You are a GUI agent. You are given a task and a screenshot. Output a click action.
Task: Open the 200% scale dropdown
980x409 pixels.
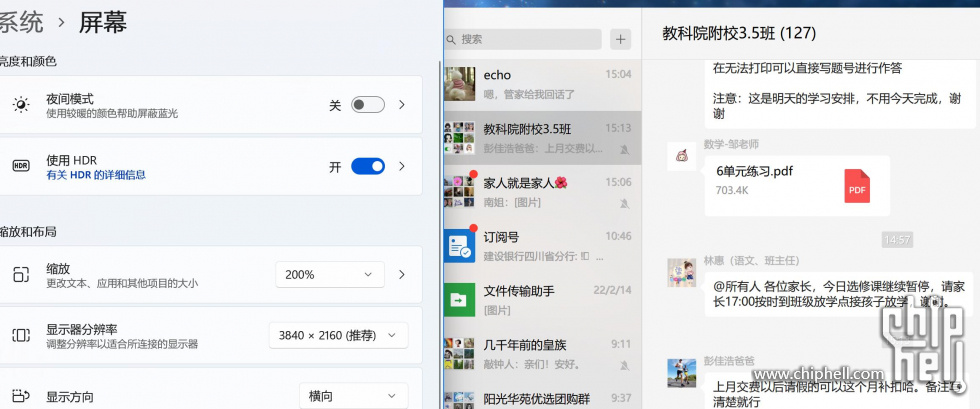(330, 275)
